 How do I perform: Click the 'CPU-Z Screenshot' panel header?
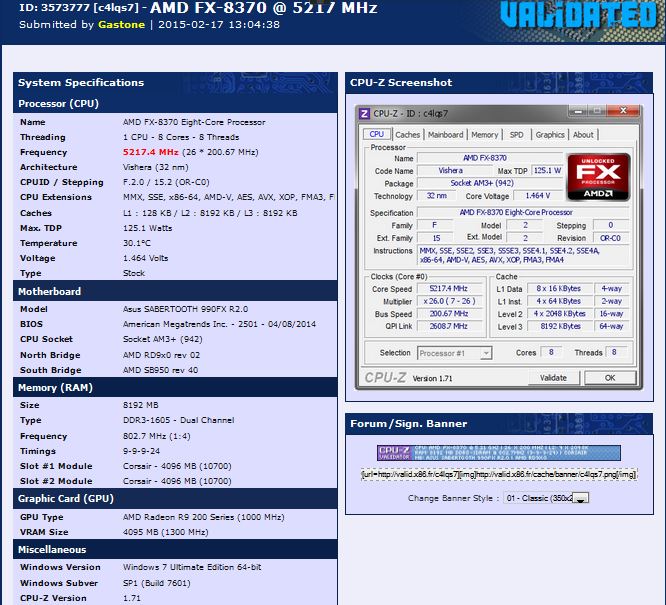[x=499, y=83]
